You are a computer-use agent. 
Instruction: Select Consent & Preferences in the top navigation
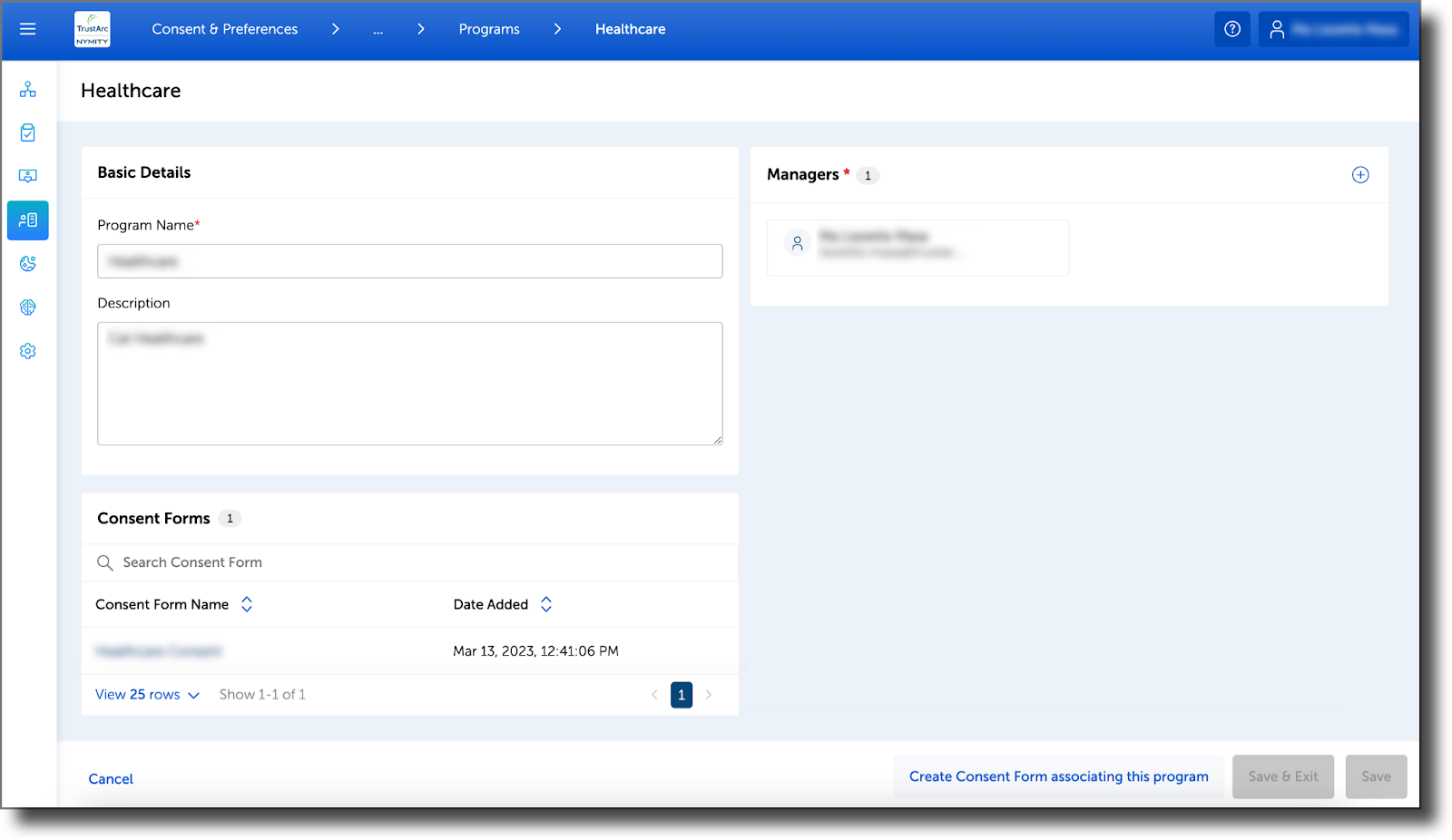click(x=224, y=28)
